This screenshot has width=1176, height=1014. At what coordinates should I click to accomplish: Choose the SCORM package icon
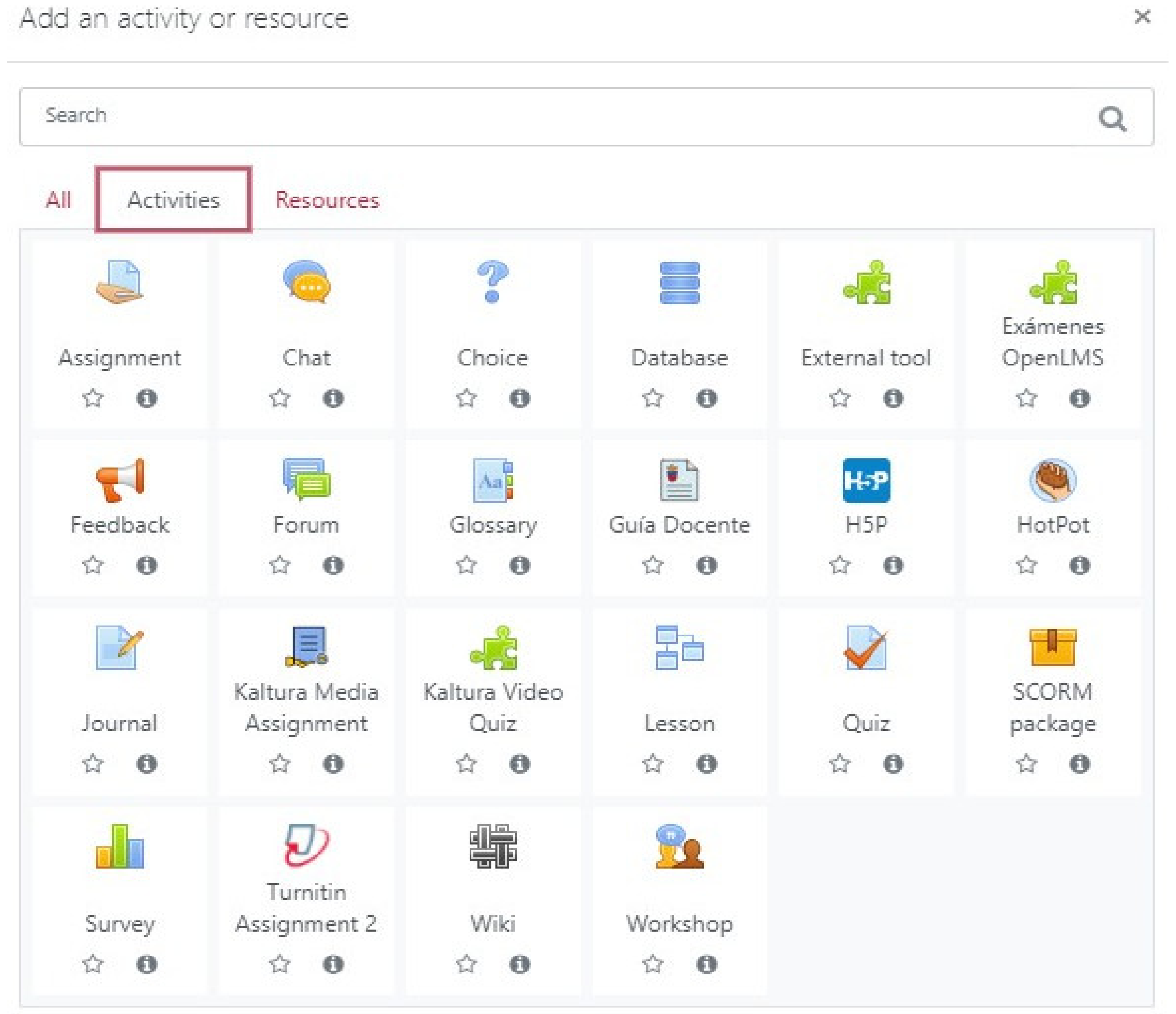point(1052,648)
